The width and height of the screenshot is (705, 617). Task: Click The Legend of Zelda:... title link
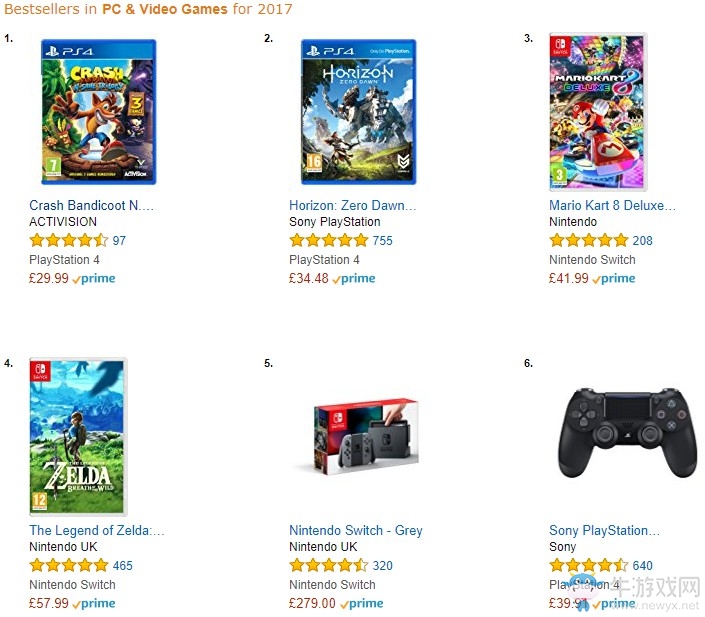tap(97, 531)
